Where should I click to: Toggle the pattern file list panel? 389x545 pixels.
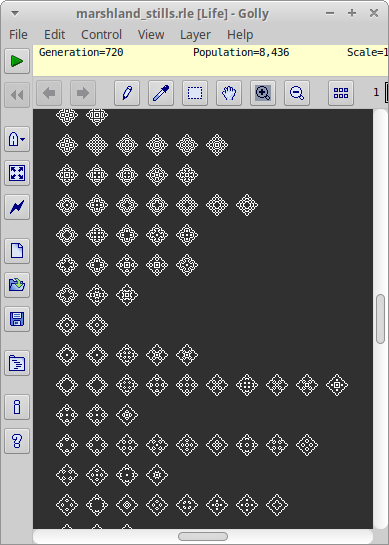pos(17,363)
